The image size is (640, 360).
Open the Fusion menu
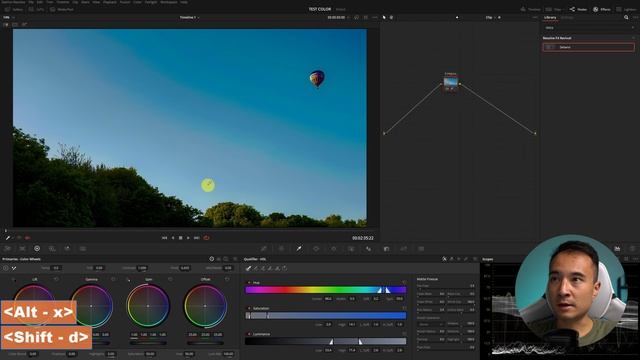(124, 2)
